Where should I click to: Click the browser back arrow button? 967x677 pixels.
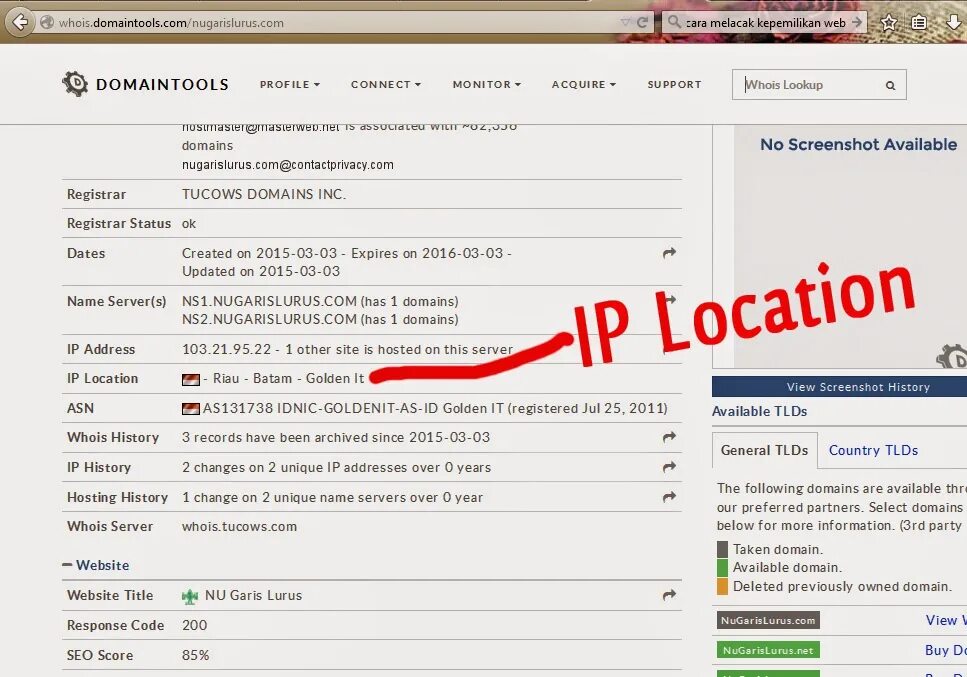click(19, 23)
